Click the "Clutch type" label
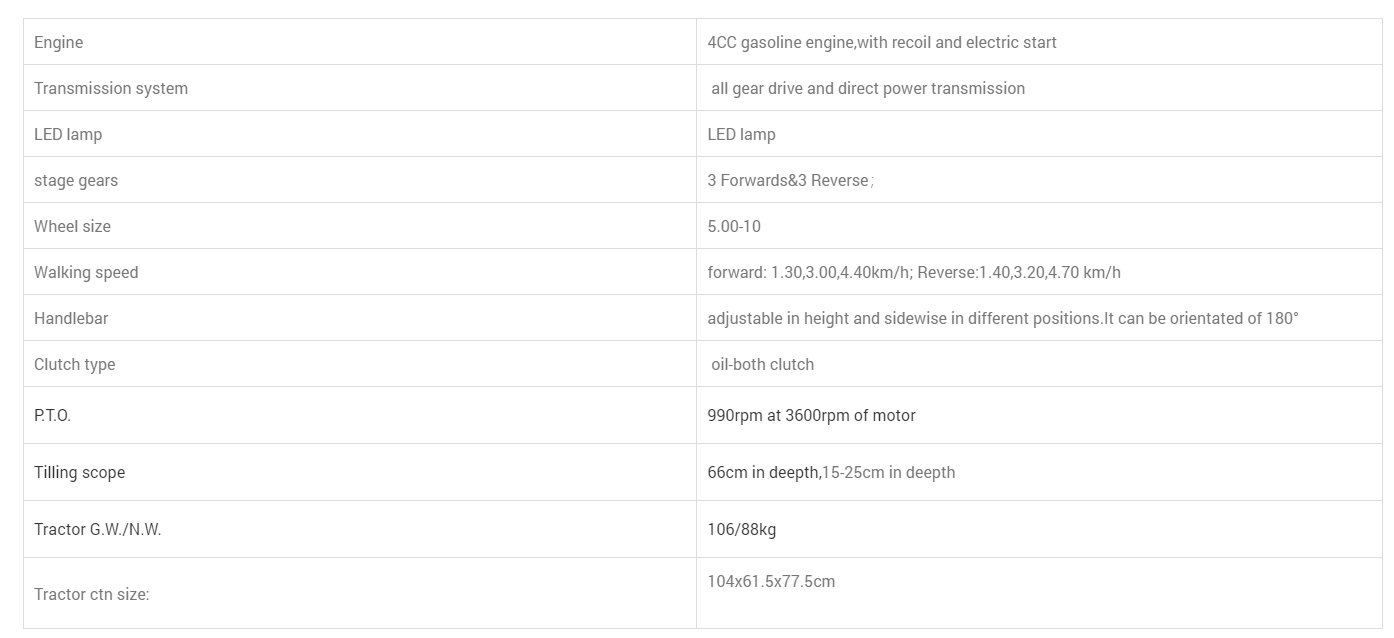Viewport: 1394px width, 638px height. [74, 364]
